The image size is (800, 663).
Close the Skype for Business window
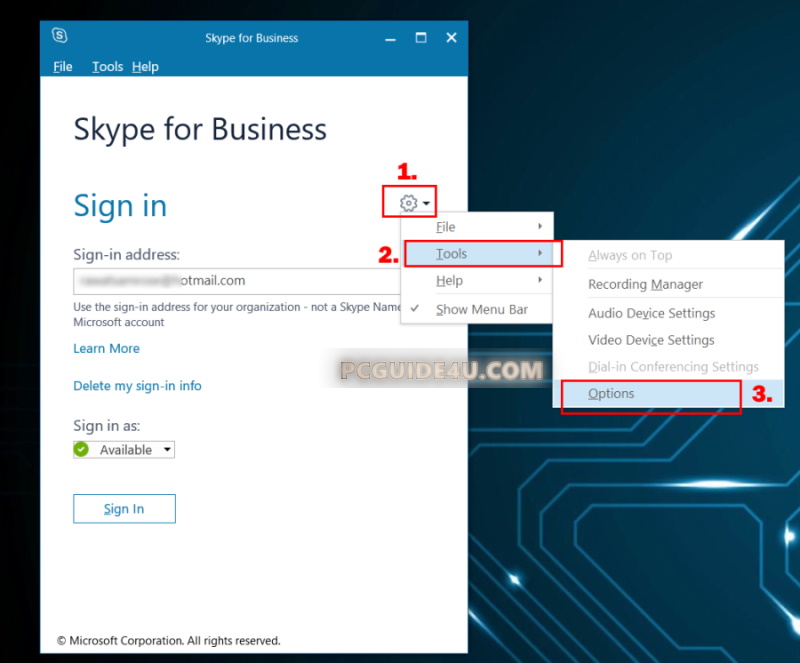point(451,38)
